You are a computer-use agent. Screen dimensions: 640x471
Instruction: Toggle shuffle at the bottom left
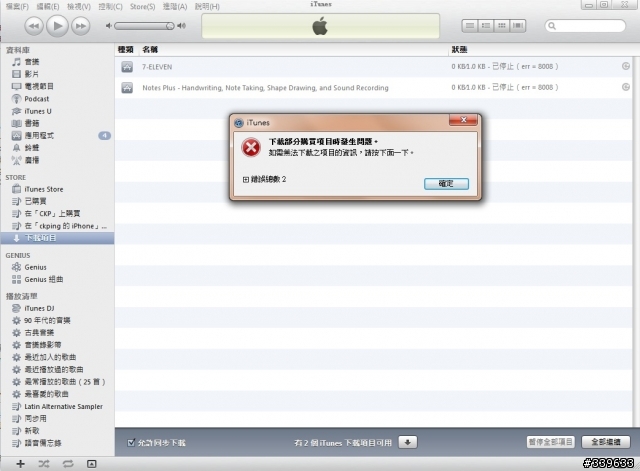click(44, 464)
